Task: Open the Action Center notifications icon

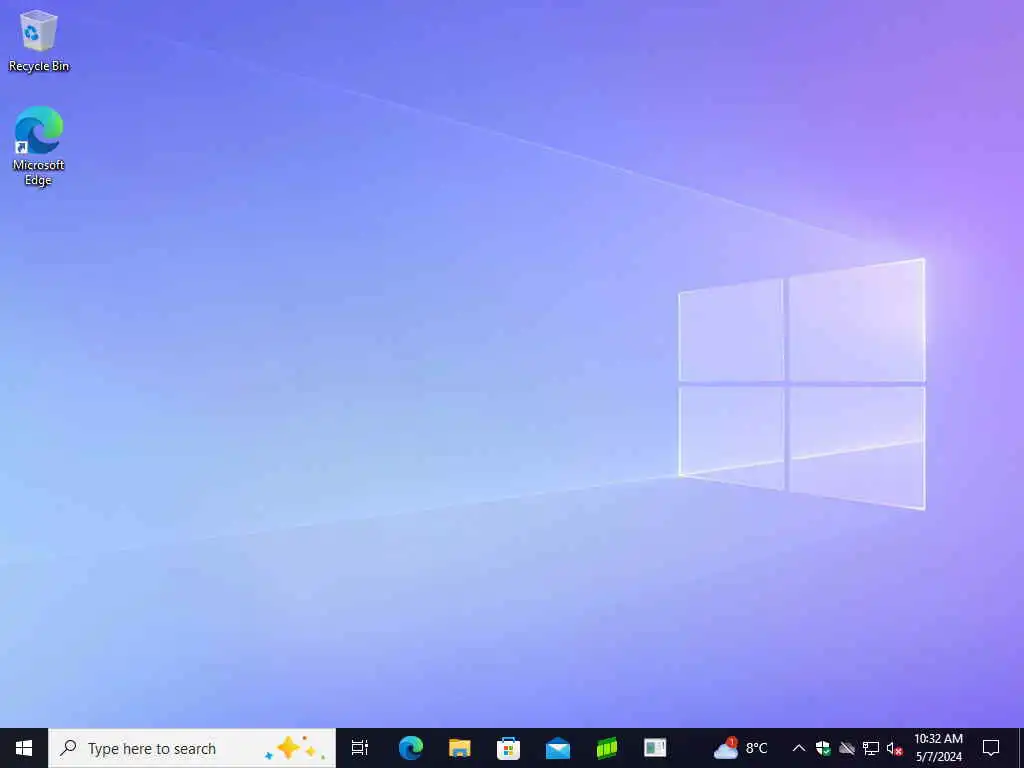Action: coord(991,748)
